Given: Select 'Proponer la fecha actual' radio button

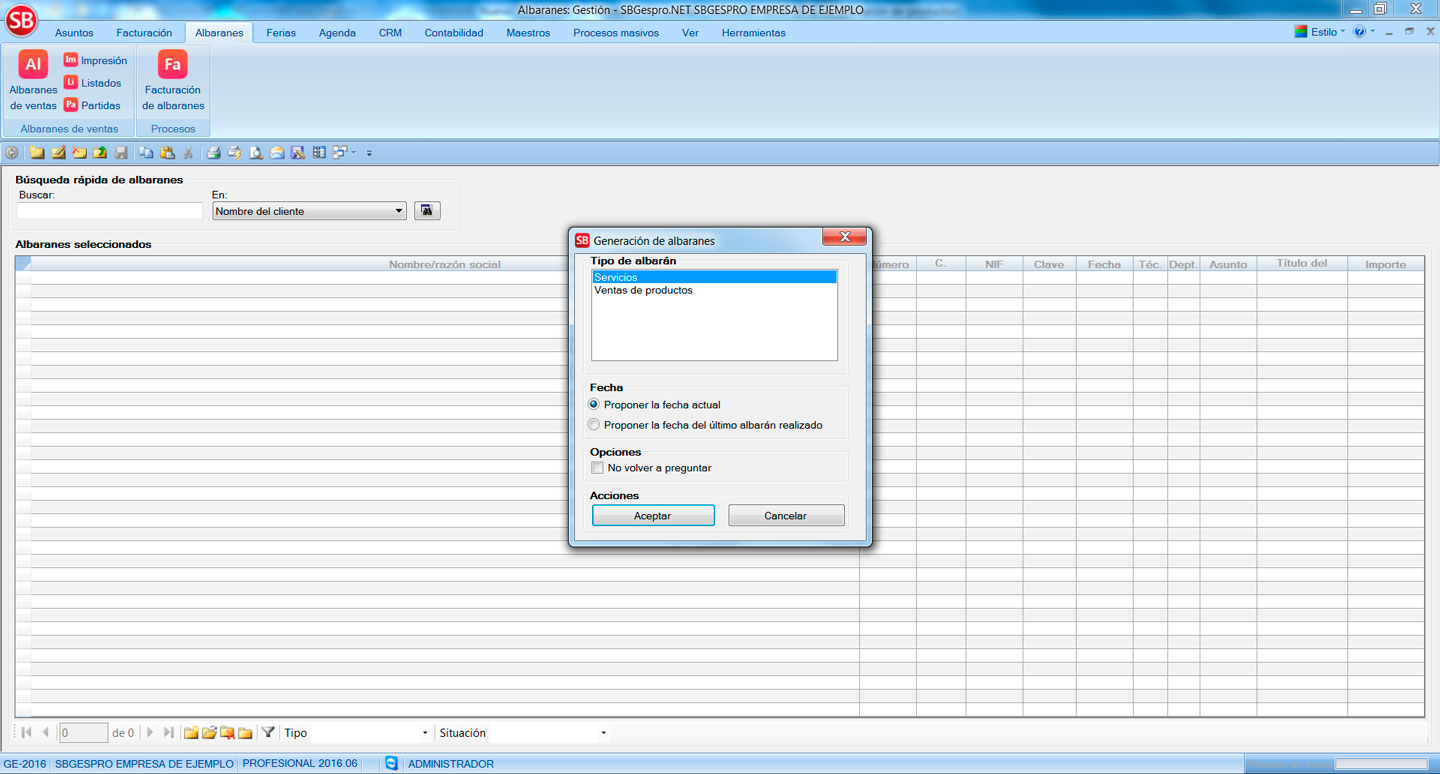Looking at the screenshot, I should (x=595, y=405).
